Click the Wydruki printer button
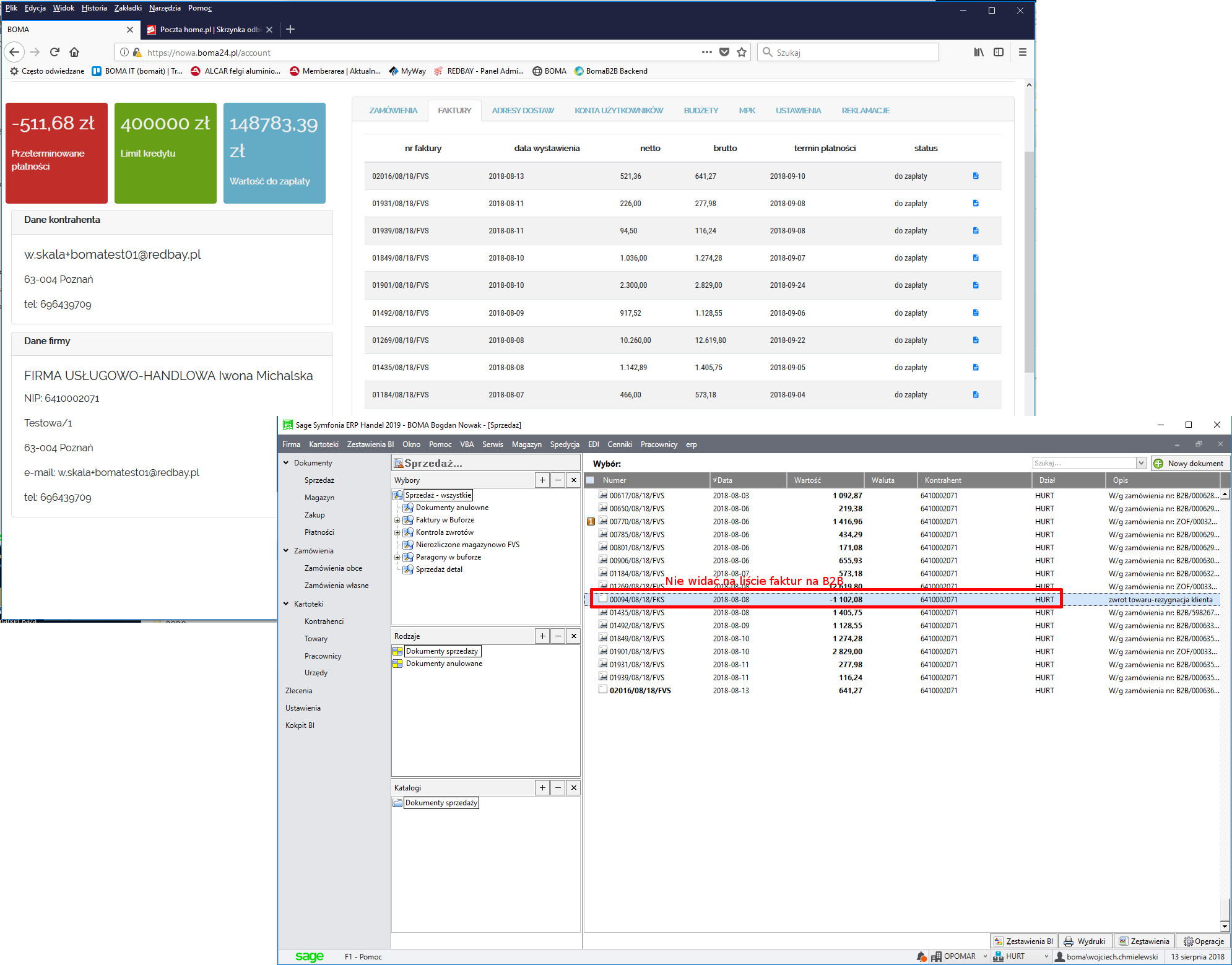1232x965 pixels. click(1085, 941)
